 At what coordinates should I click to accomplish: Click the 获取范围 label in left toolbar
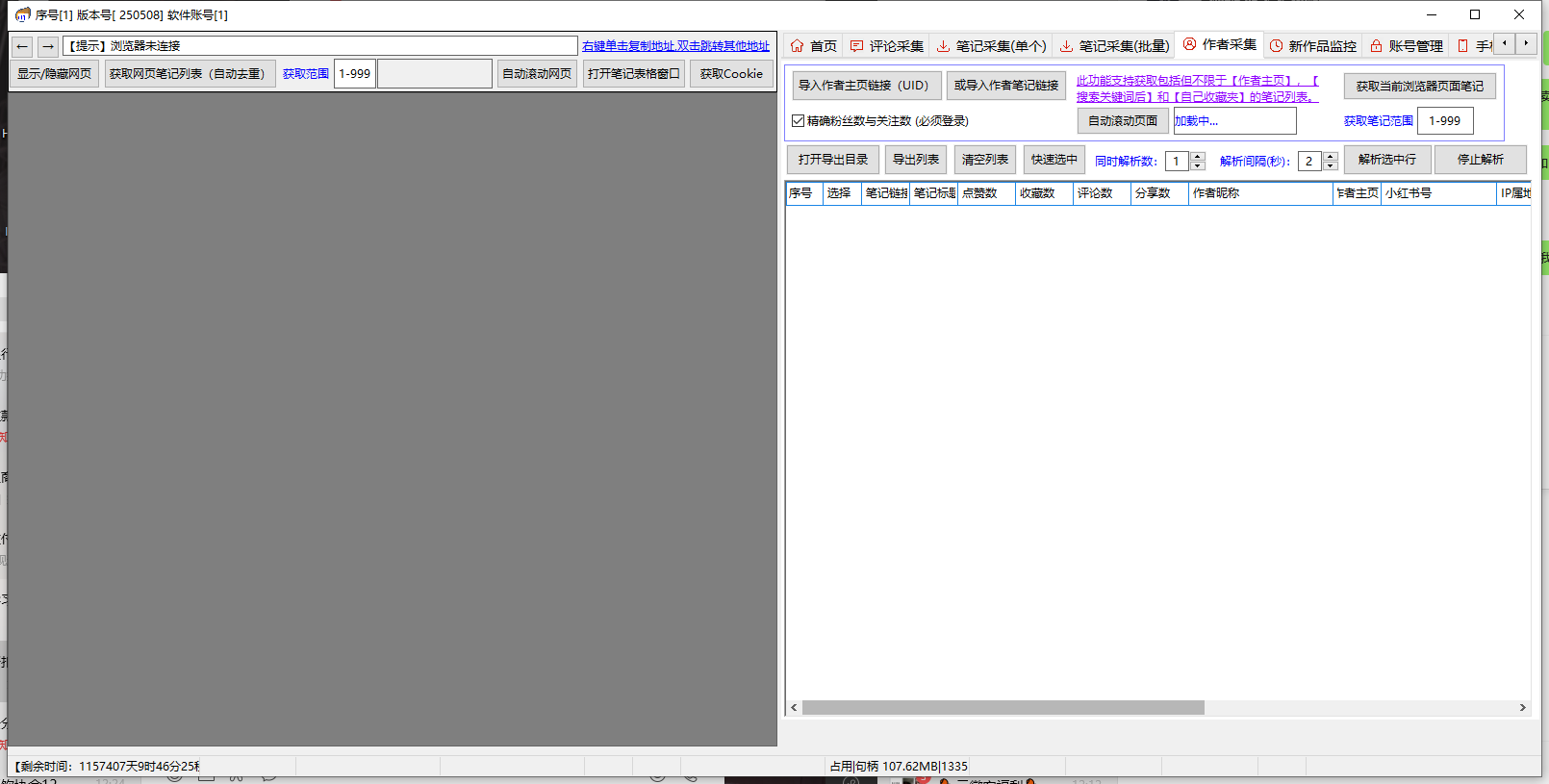point(306,74)
